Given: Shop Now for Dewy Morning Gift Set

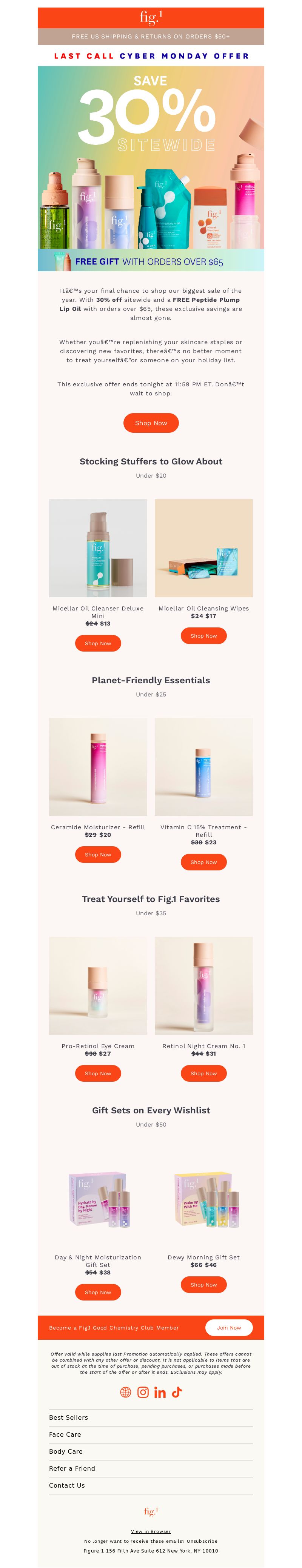Looking at the screenshot, I should pyautogui.click(x=204, y=1285).
